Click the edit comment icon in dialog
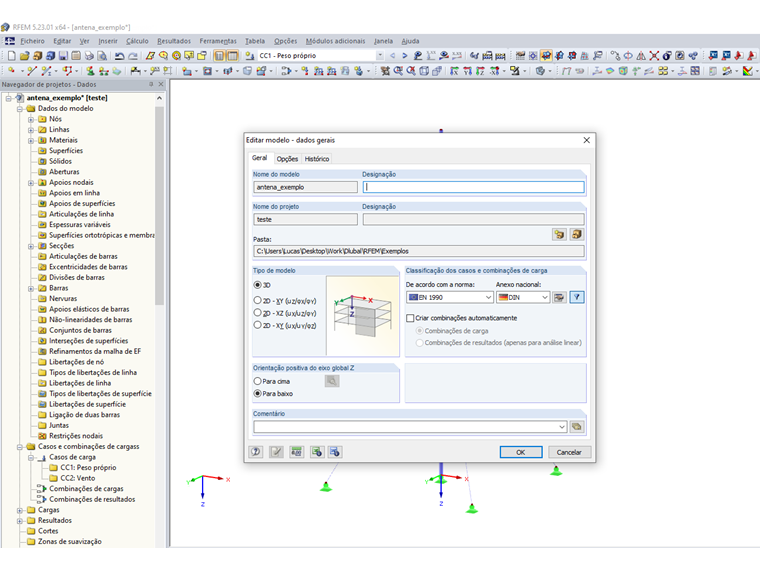760x570 pixels. point(276,452)
